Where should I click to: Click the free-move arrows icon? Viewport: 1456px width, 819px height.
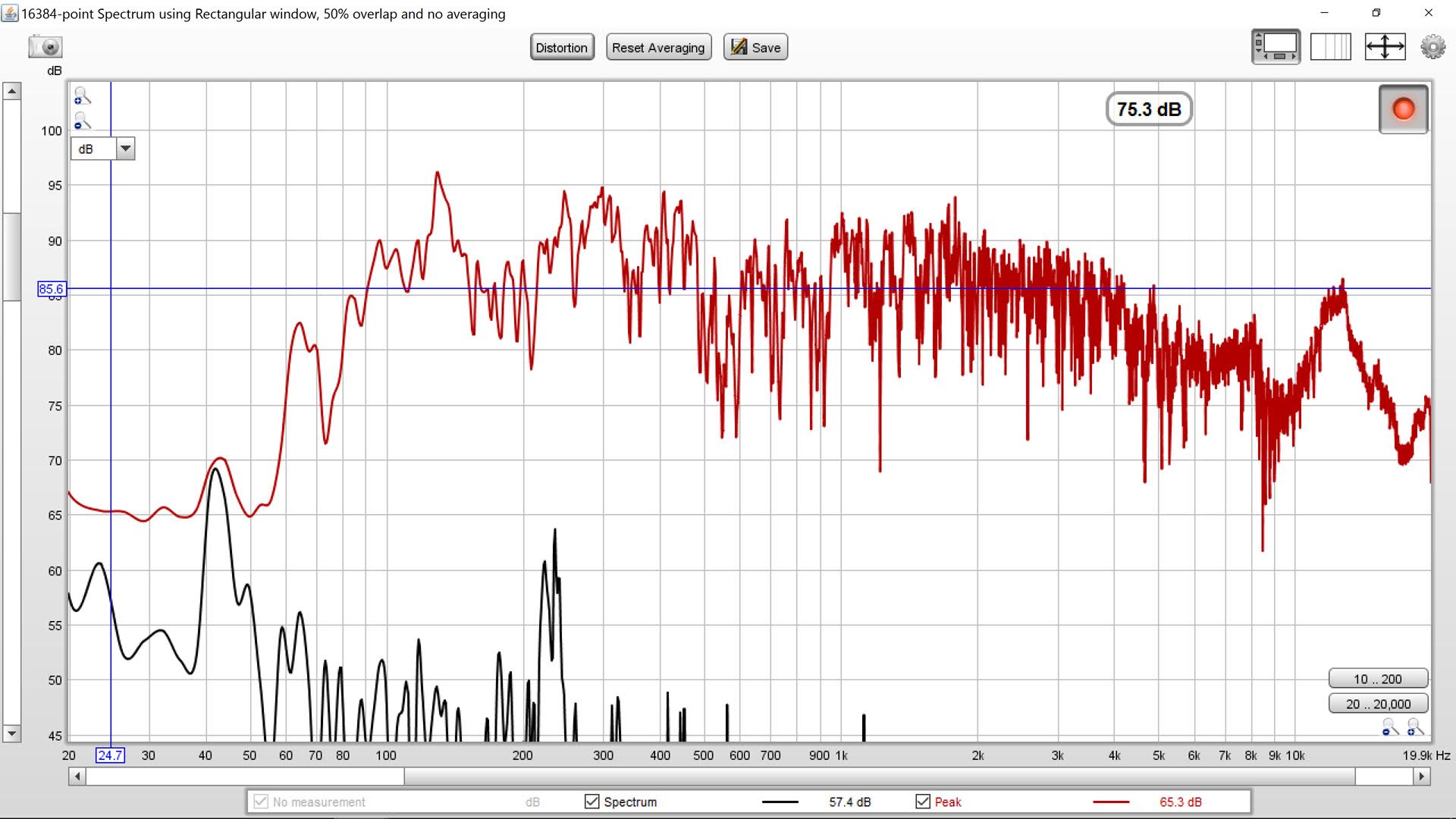pyautogui.click(x=1385, y=47)
